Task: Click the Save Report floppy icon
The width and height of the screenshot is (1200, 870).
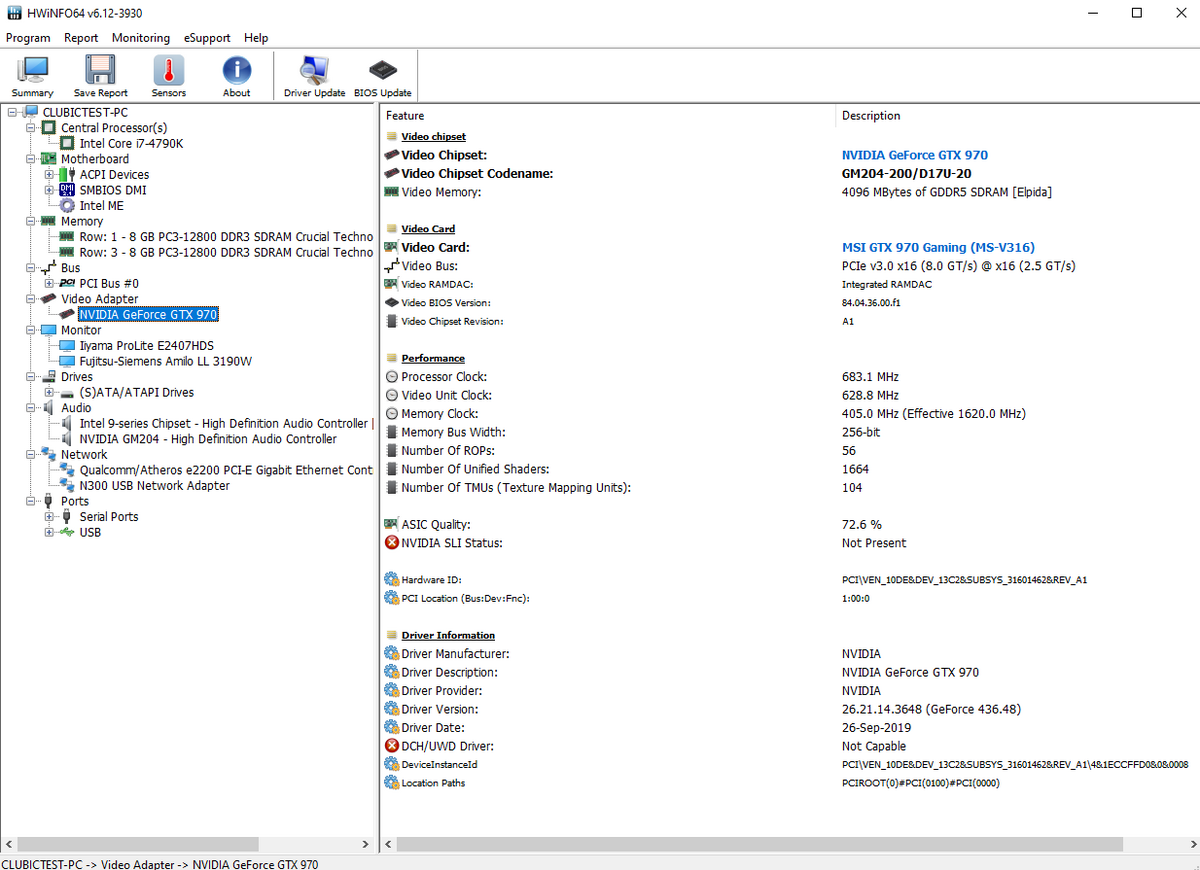Action: pos(100,76)
